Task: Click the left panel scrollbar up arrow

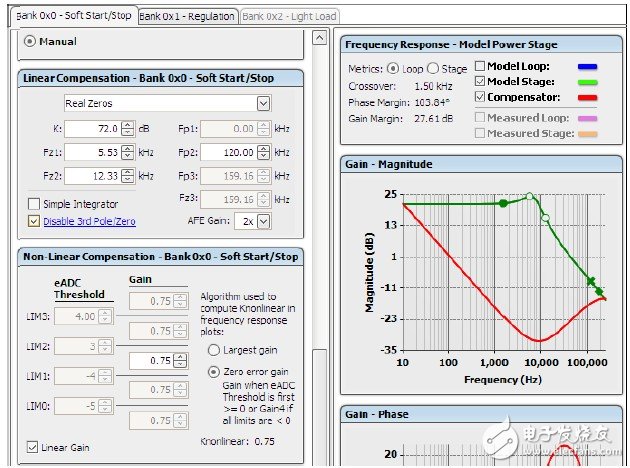Action: click(x=320, y=37)
